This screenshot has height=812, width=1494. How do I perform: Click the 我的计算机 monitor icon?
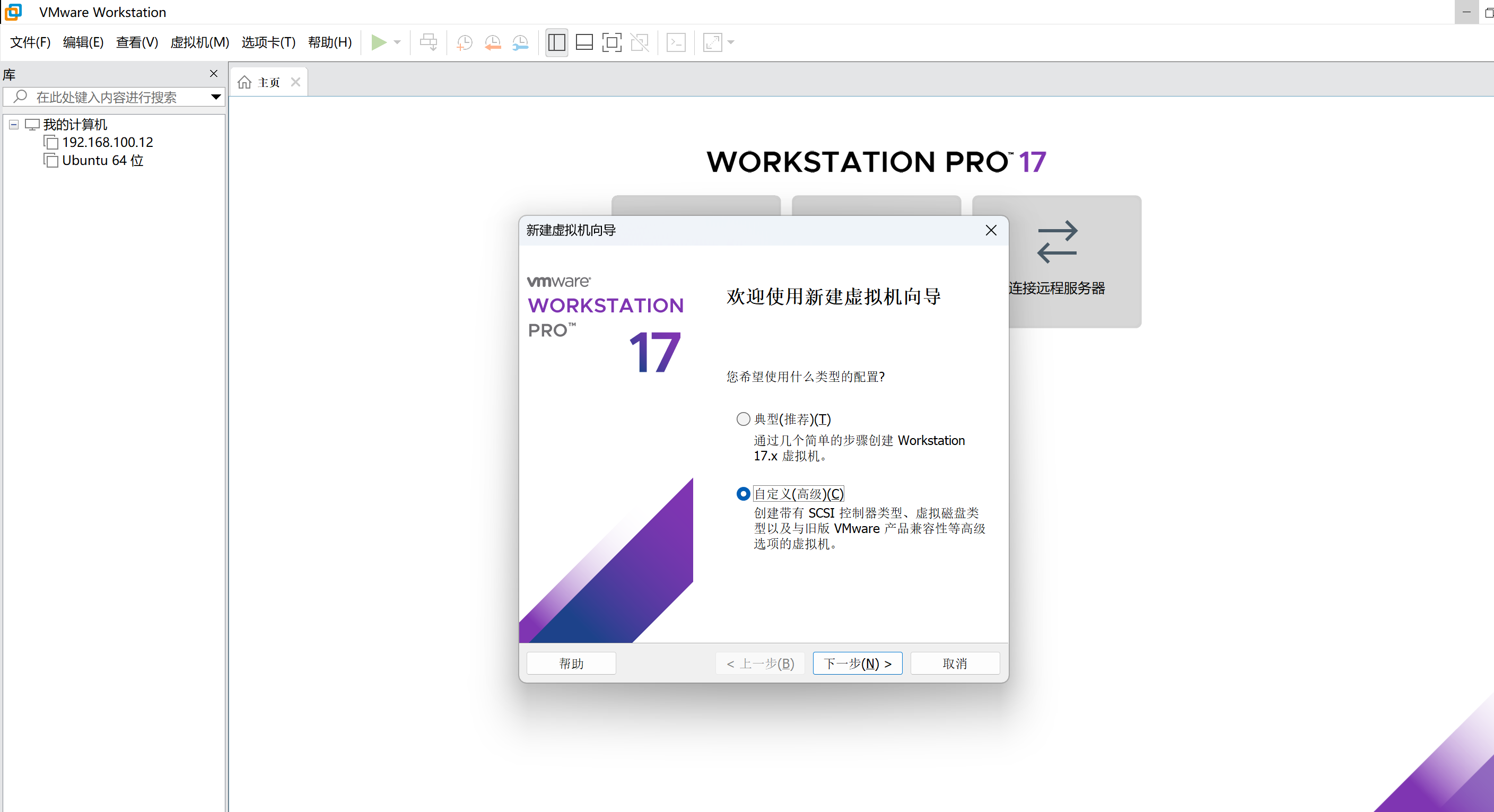point(32,125)
